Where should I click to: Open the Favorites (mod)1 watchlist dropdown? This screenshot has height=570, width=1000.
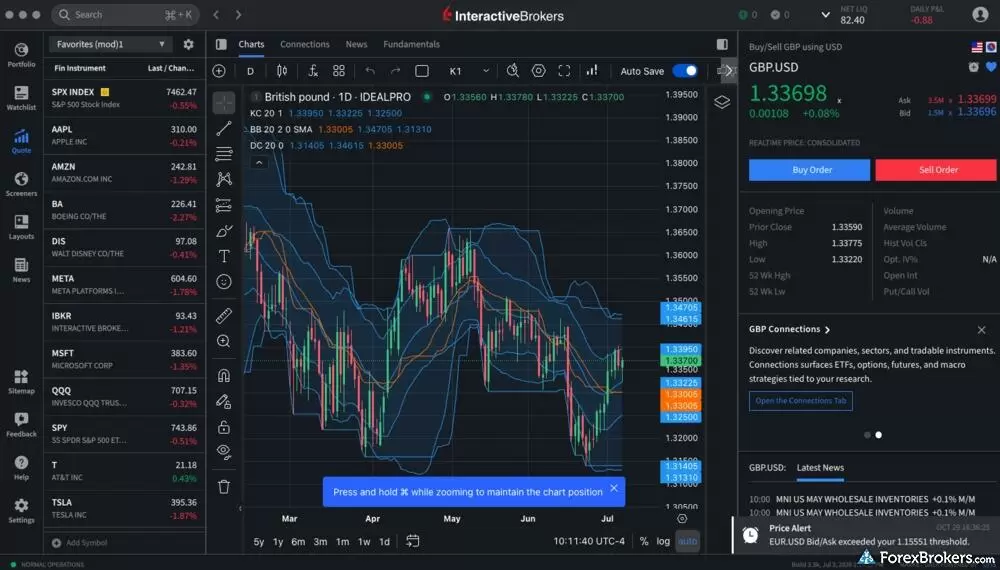pyautogui.click(x=111, y=45)
